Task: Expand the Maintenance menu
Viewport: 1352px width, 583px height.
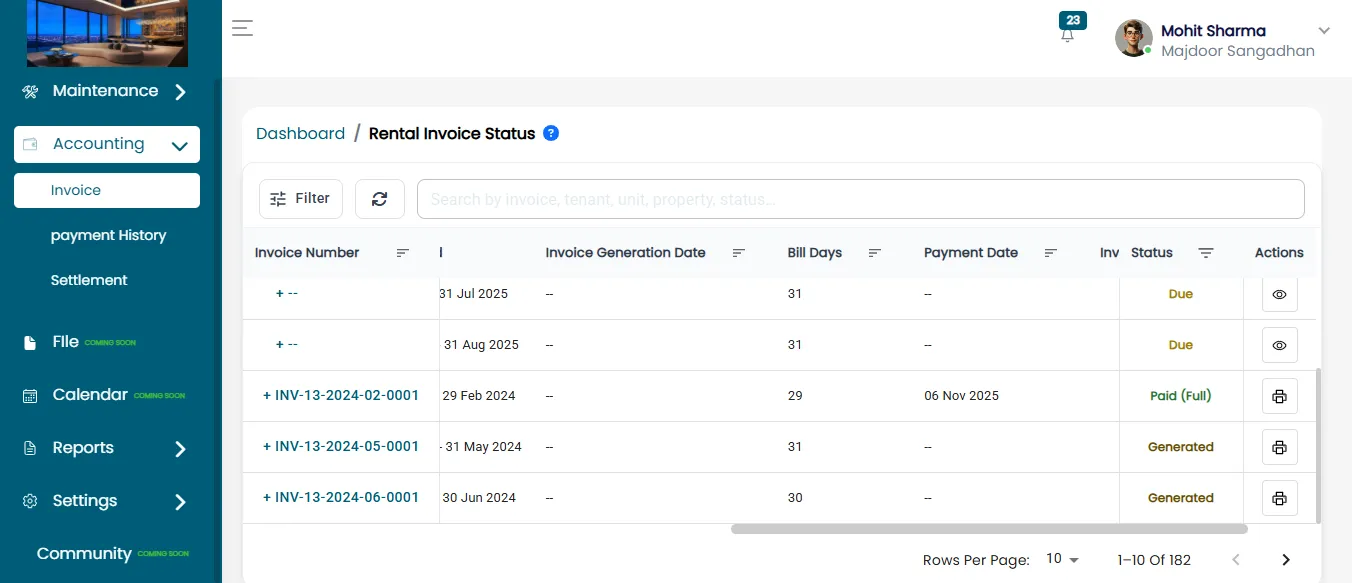Action: 107,91
